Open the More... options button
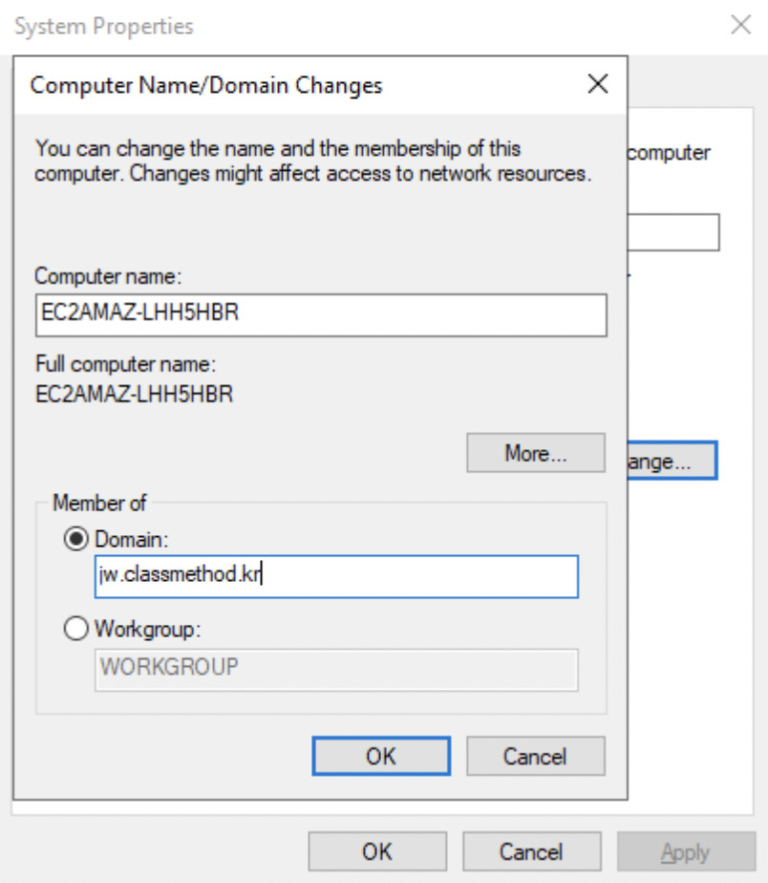This screenshot has height=883, width=768. tap(535, 453)
